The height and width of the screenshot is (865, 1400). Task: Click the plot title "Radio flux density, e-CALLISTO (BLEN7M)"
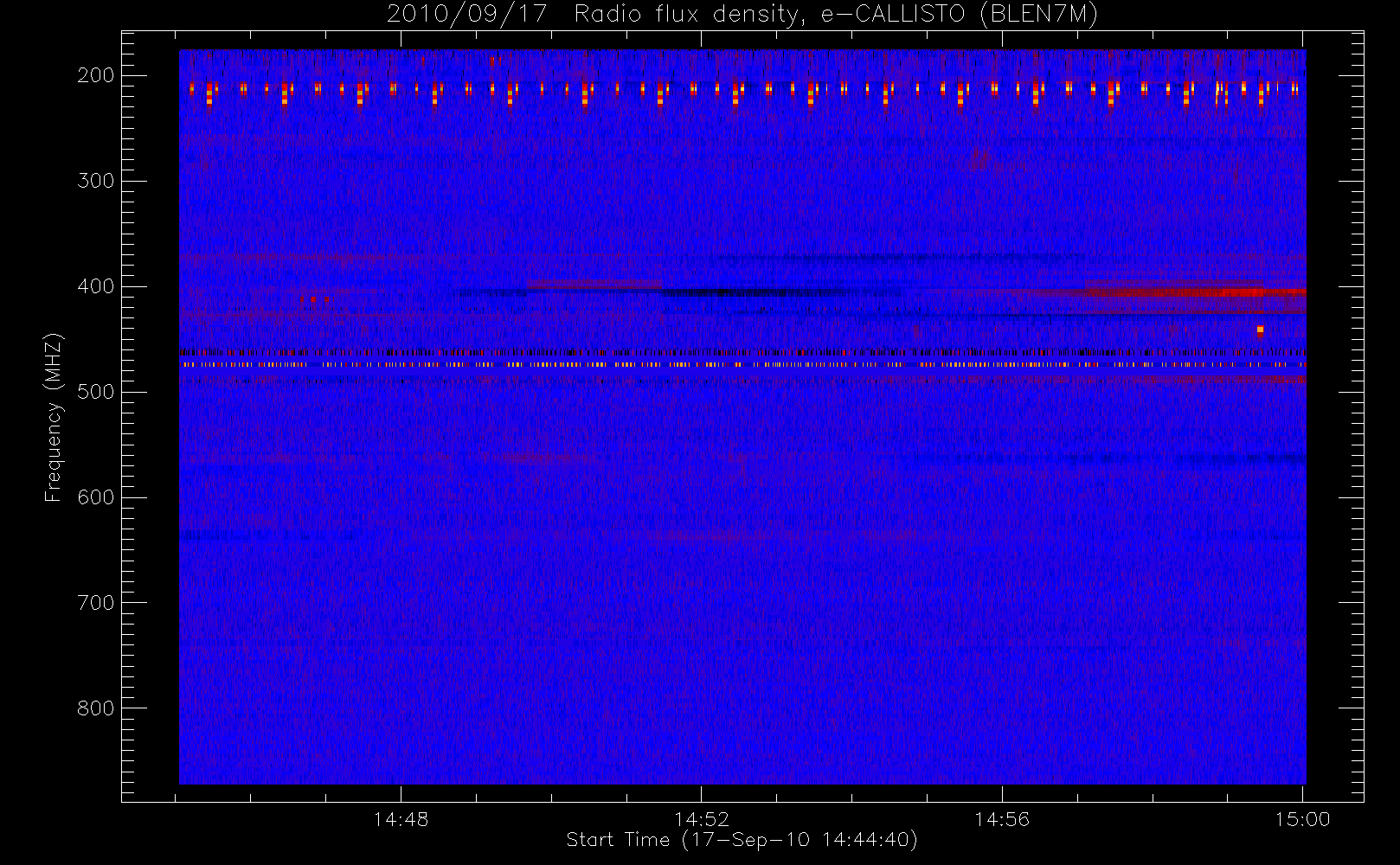(x=836, y=15)
